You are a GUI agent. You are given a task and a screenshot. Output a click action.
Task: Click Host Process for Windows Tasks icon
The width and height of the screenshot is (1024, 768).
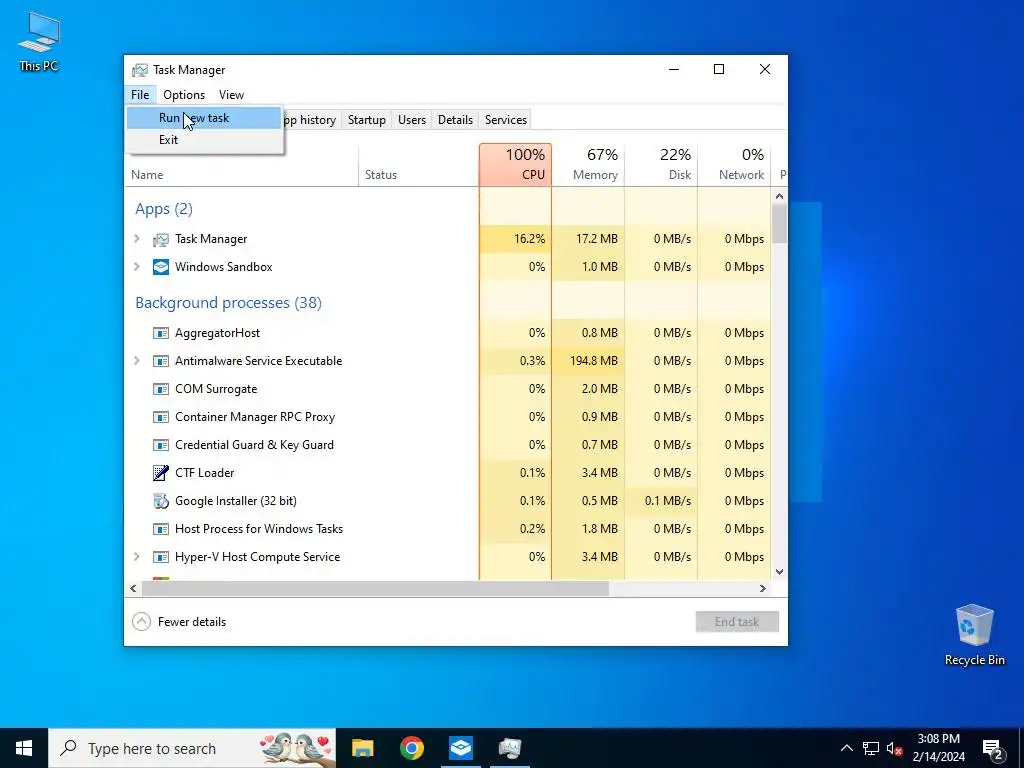point(161,529)
